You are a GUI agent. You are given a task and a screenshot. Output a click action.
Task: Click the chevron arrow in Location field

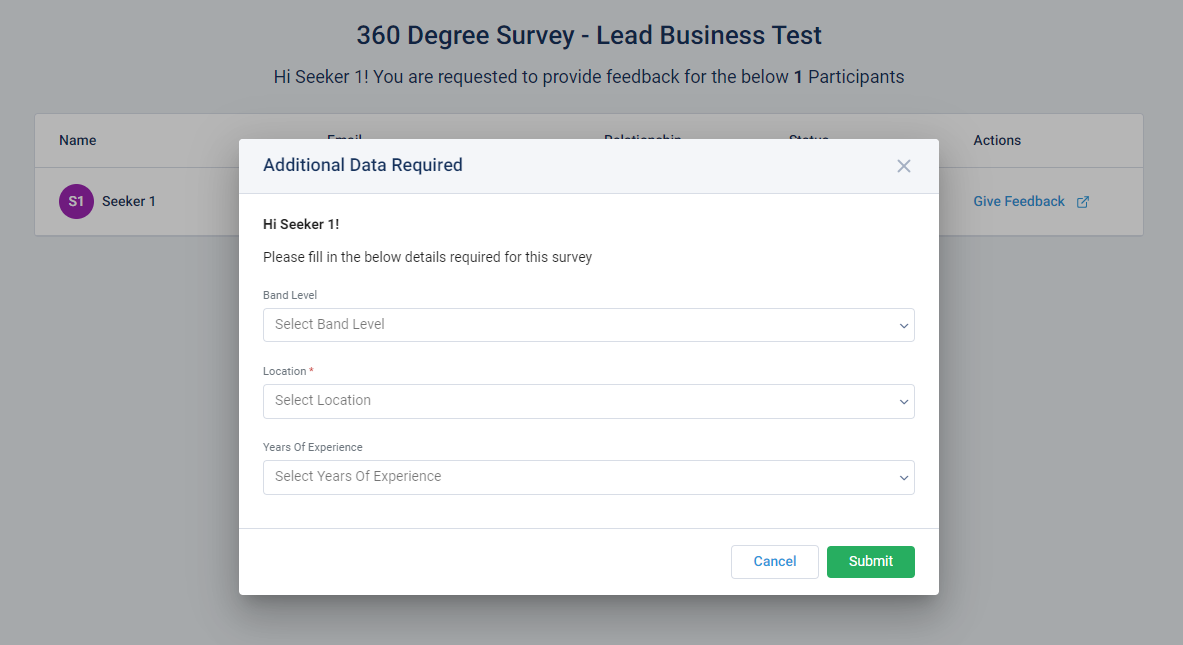coord(903,402)
